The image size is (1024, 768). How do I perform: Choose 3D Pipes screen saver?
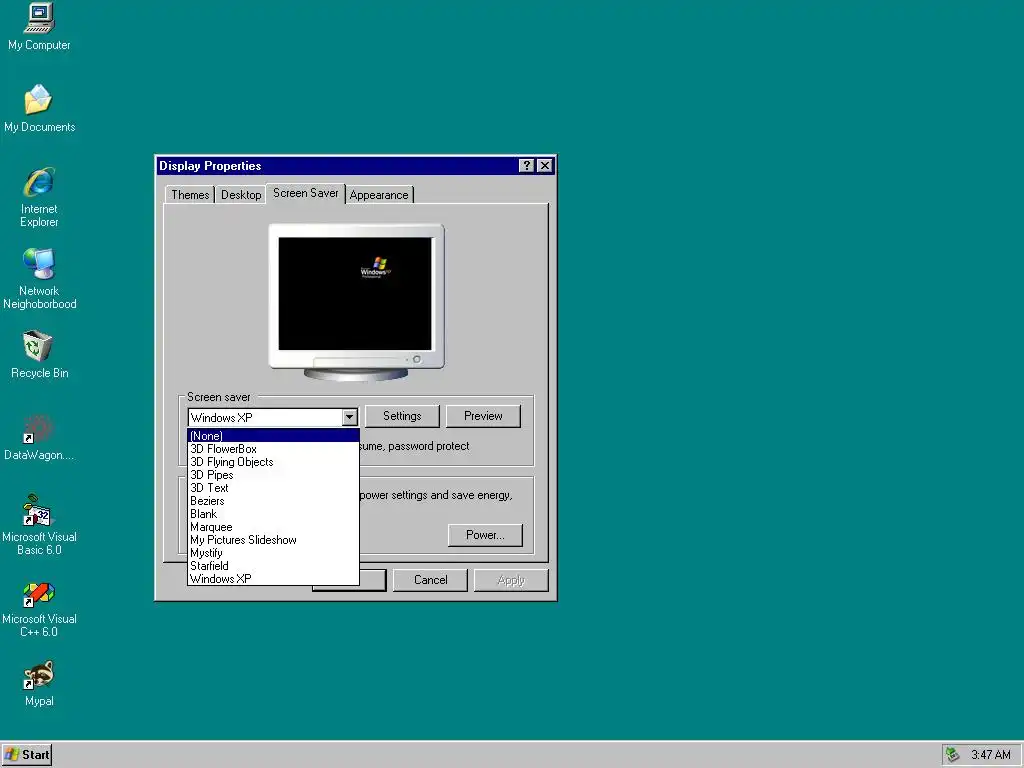click(x=273, y=475)
